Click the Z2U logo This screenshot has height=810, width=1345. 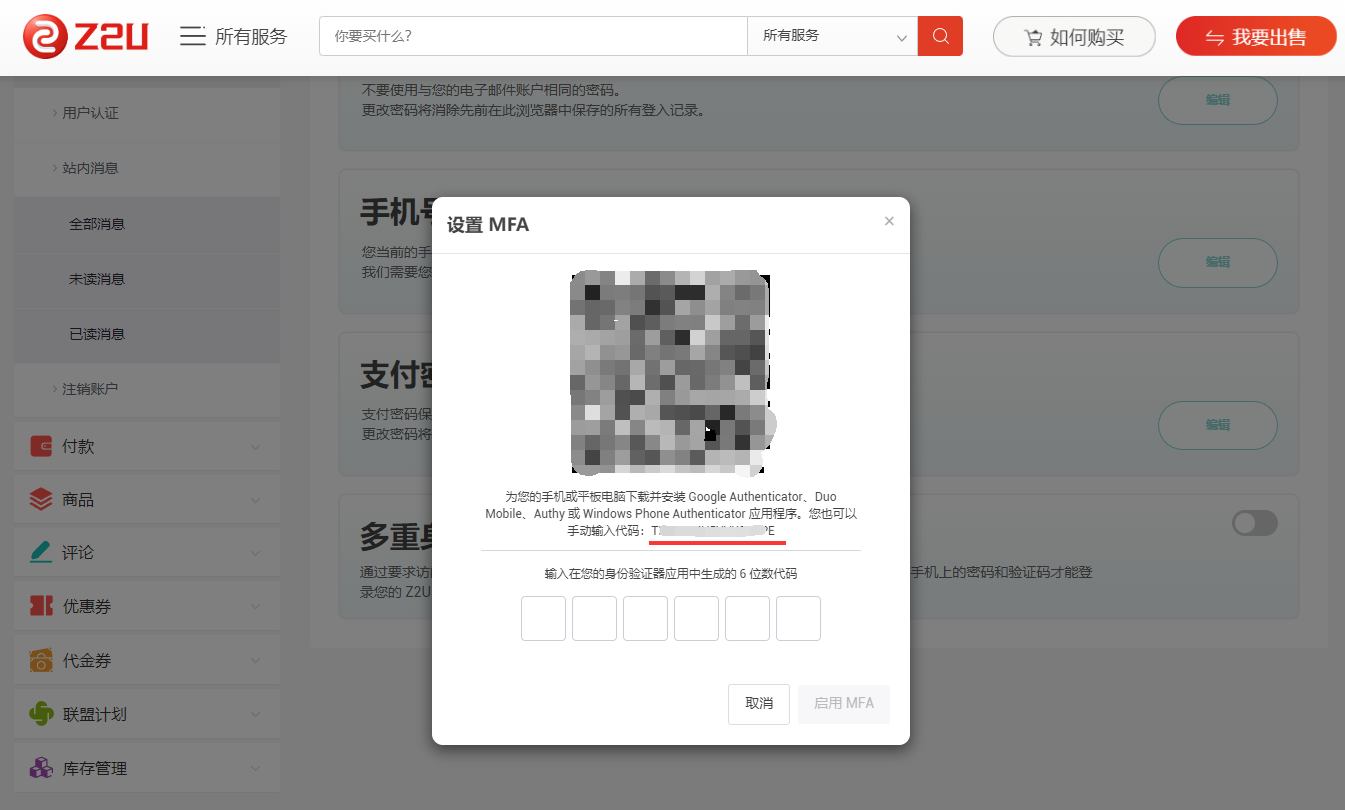[86, 37]
